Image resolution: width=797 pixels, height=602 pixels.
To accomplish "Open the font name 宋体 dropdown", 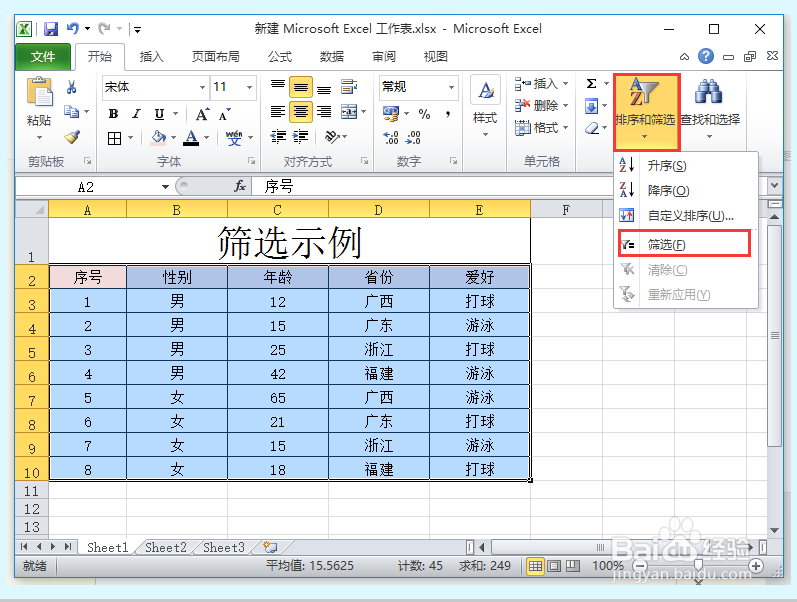I will (x=202, y=87).
